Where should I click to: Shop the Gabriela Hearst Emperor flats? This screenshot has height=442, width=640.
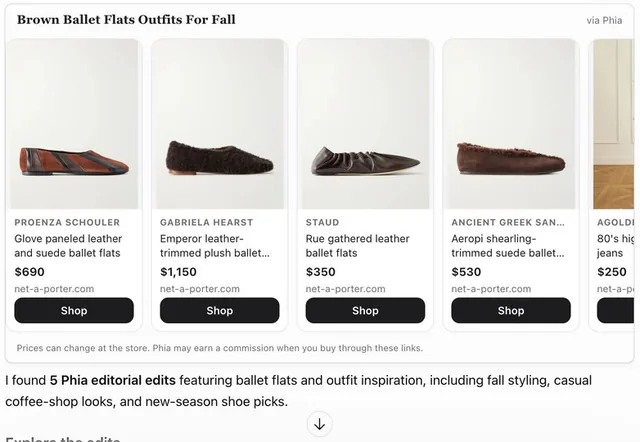pyautogui.click(x=220, y=311)
